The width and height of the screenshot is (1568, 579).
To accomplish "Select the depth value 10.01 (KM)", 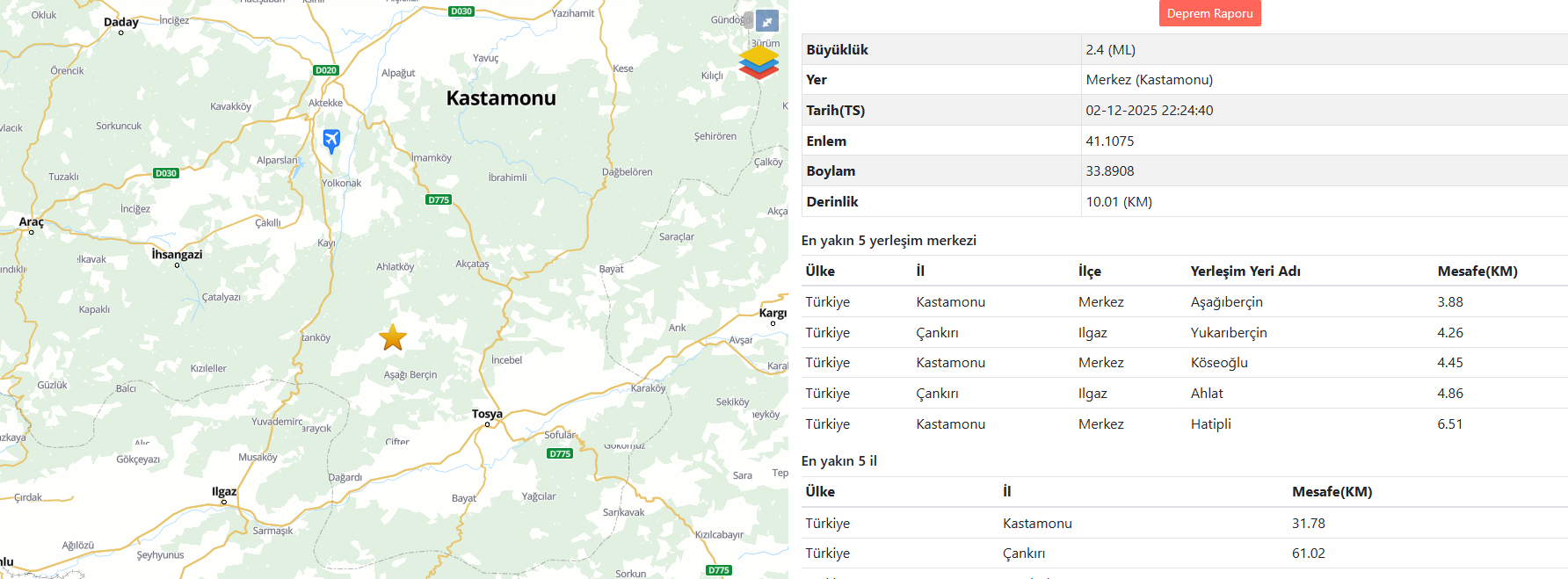I will [1119, 202].
